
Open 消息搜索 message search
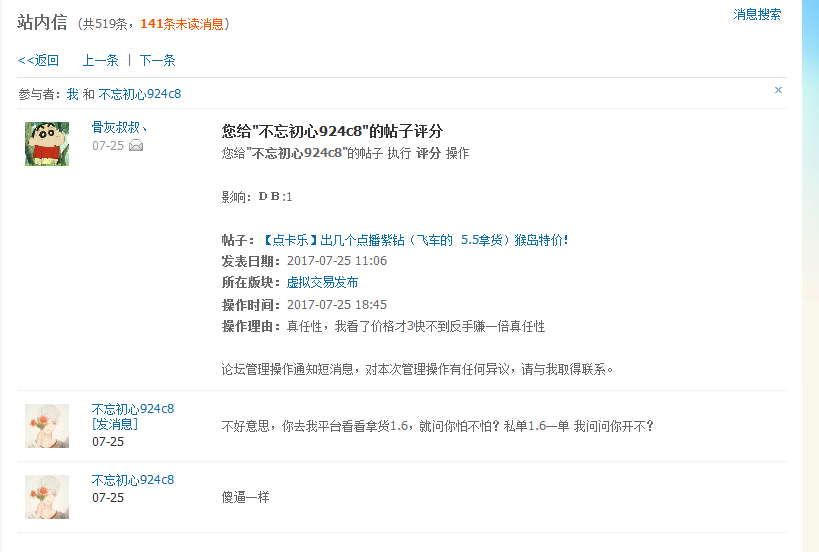[x=757, y=15]
